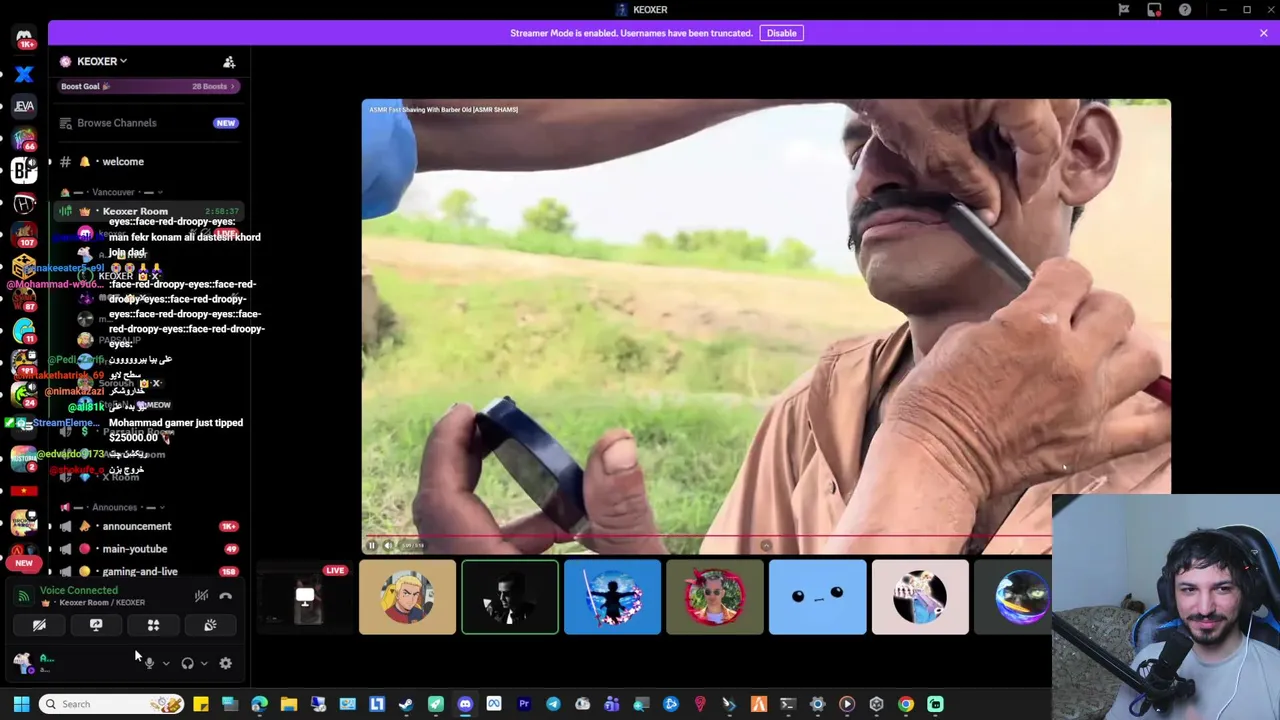The image size is (1280, 720).
Task: Open Microsoft Edge from taskbar
Action: (x=259, y=704)
